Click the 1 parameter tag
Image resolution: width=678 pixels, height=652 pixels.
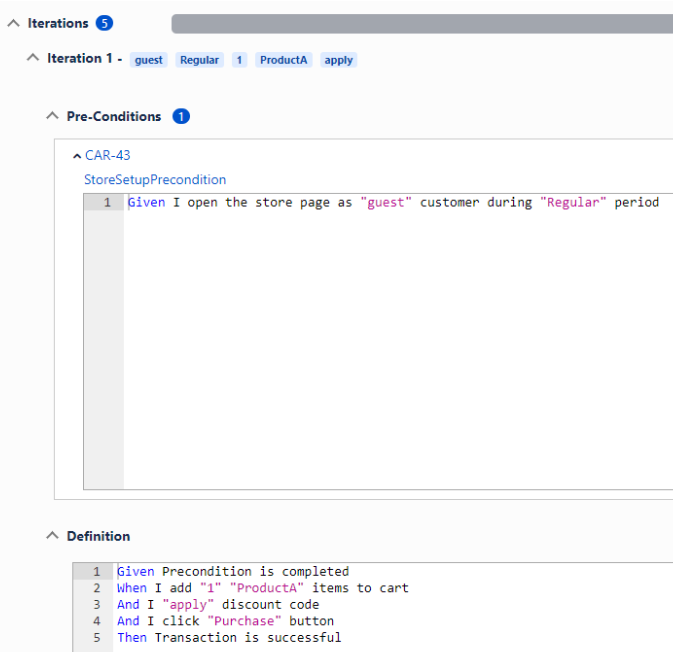[x=239, y=60]
